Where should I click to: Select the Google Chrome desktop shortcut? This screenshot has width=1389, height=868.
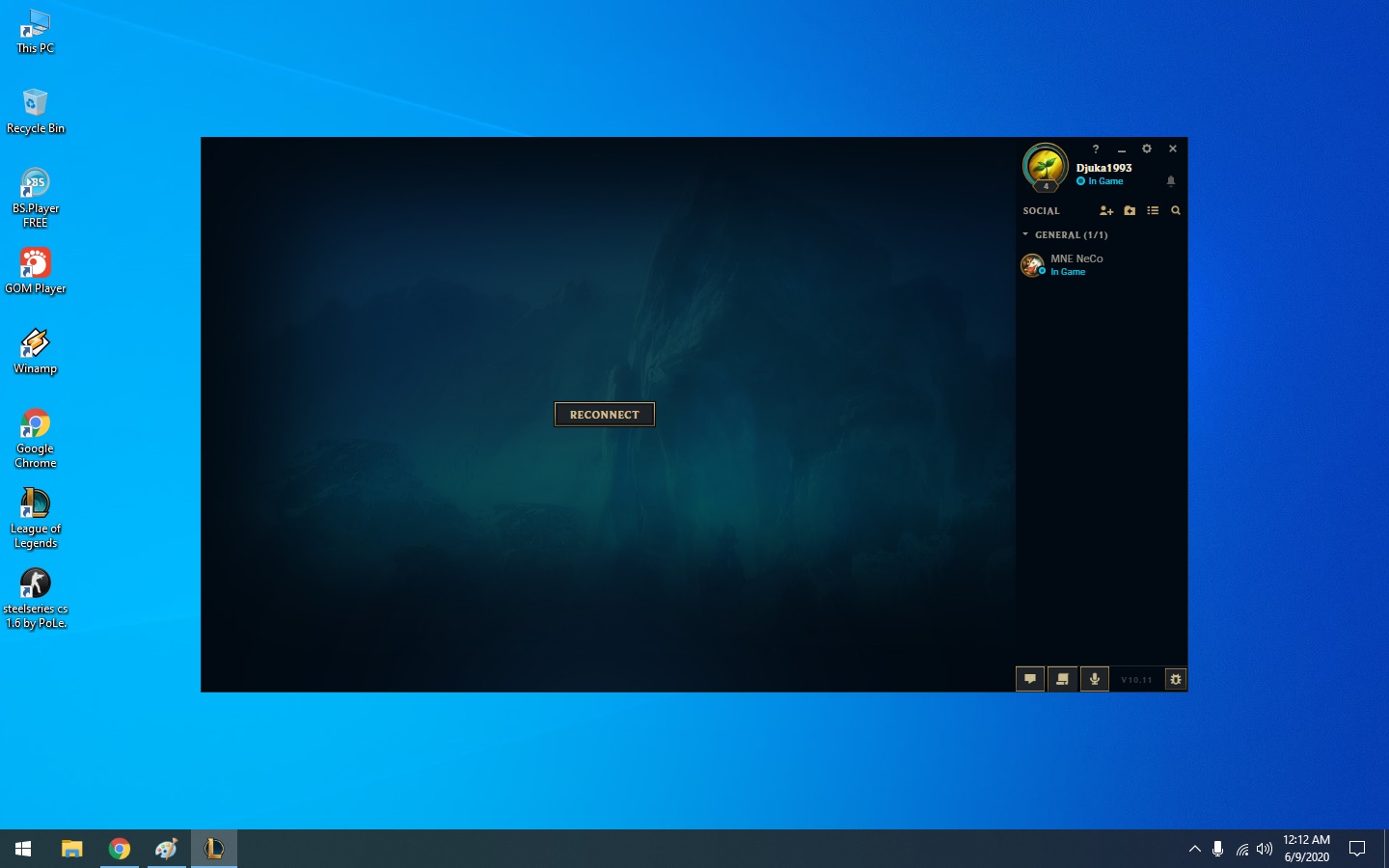click(x=36, y=438)
